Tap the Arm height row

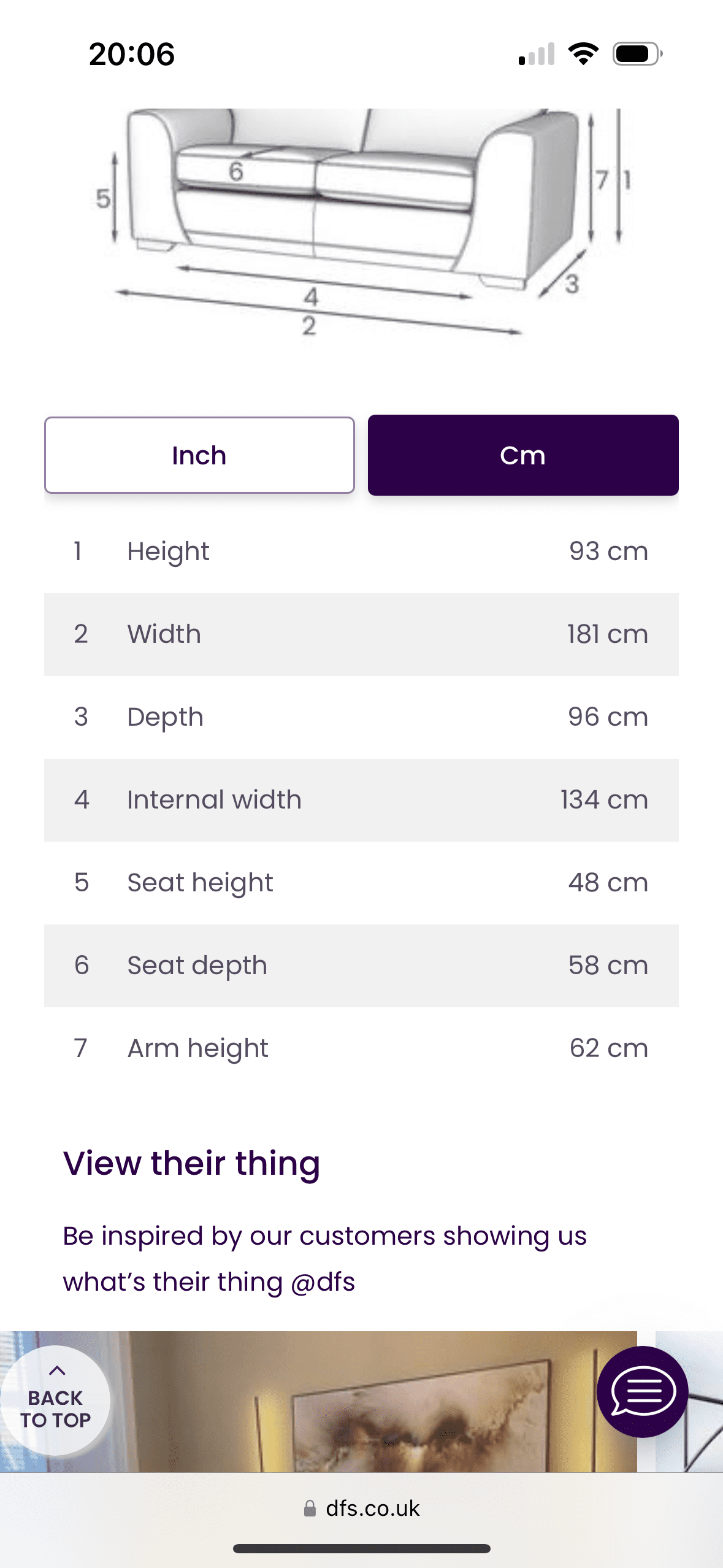[x=361, y=1048]
